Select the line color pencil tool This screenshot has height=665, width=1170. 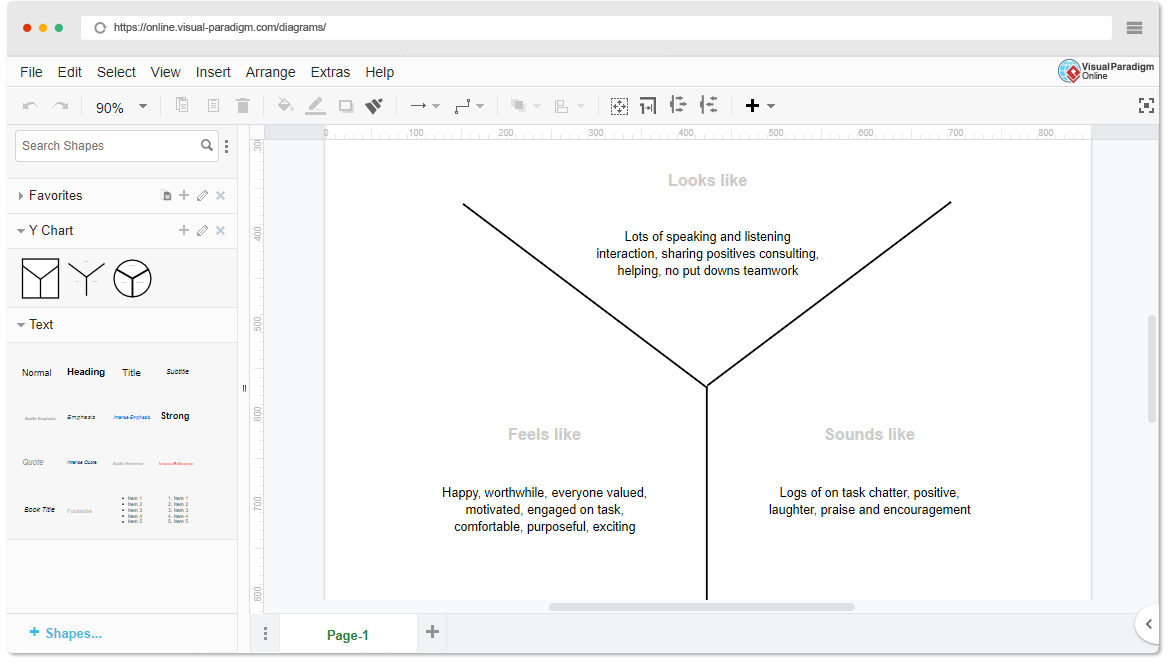point(316,105)
